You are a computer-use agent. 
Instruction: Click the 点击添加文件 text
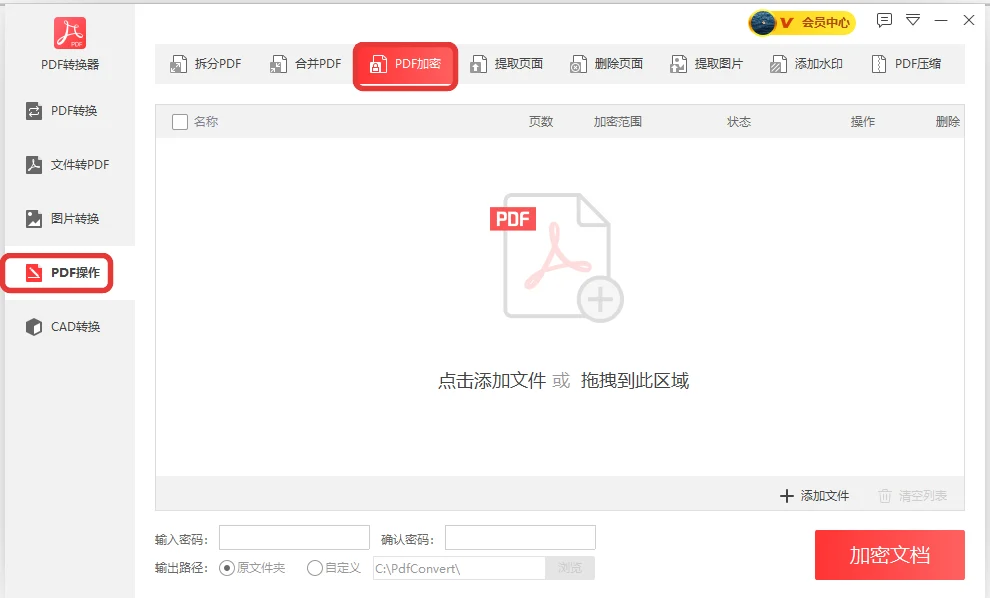492,381
